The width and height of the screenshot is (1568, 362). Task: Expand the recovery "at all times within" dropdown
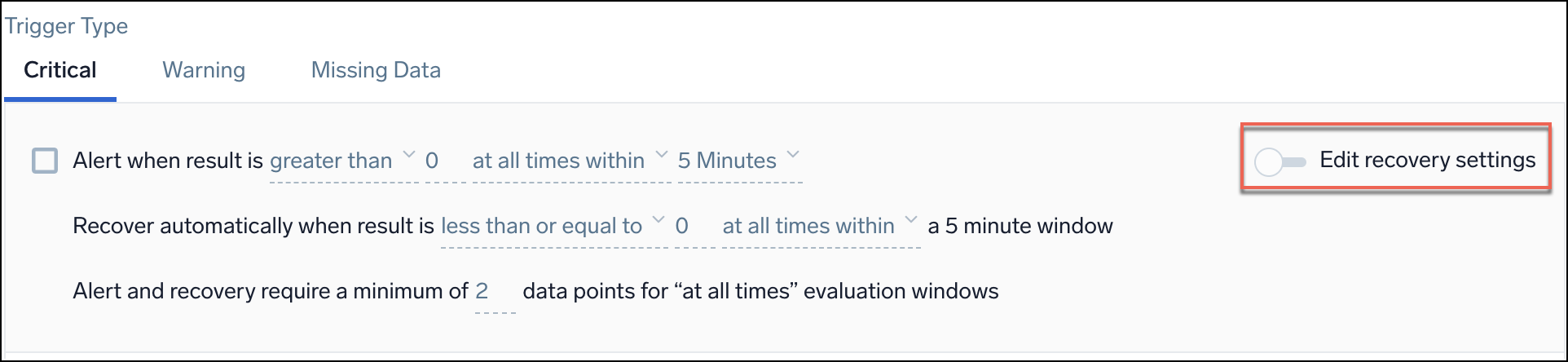809,227
